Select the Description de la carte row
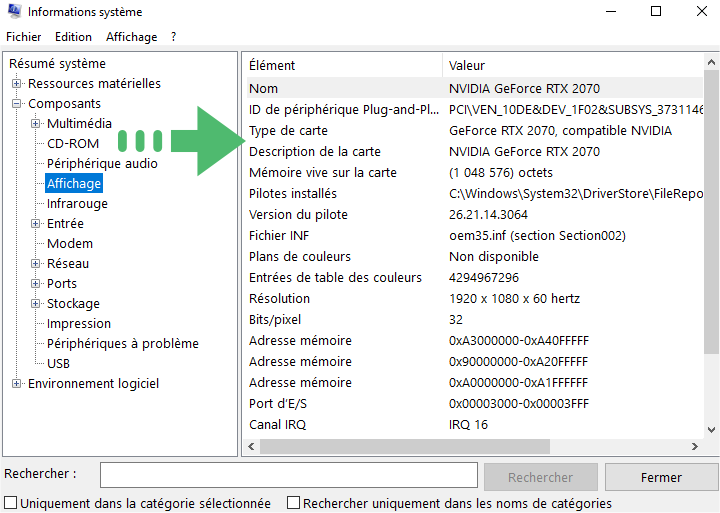 tap(475, 152)
